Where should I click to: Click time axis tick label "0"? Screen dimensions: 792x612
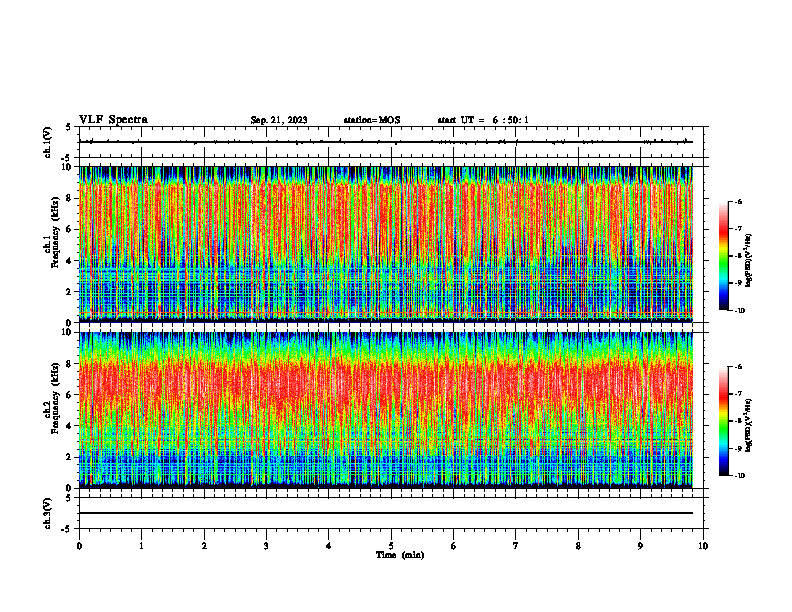[x=79, y=546]
